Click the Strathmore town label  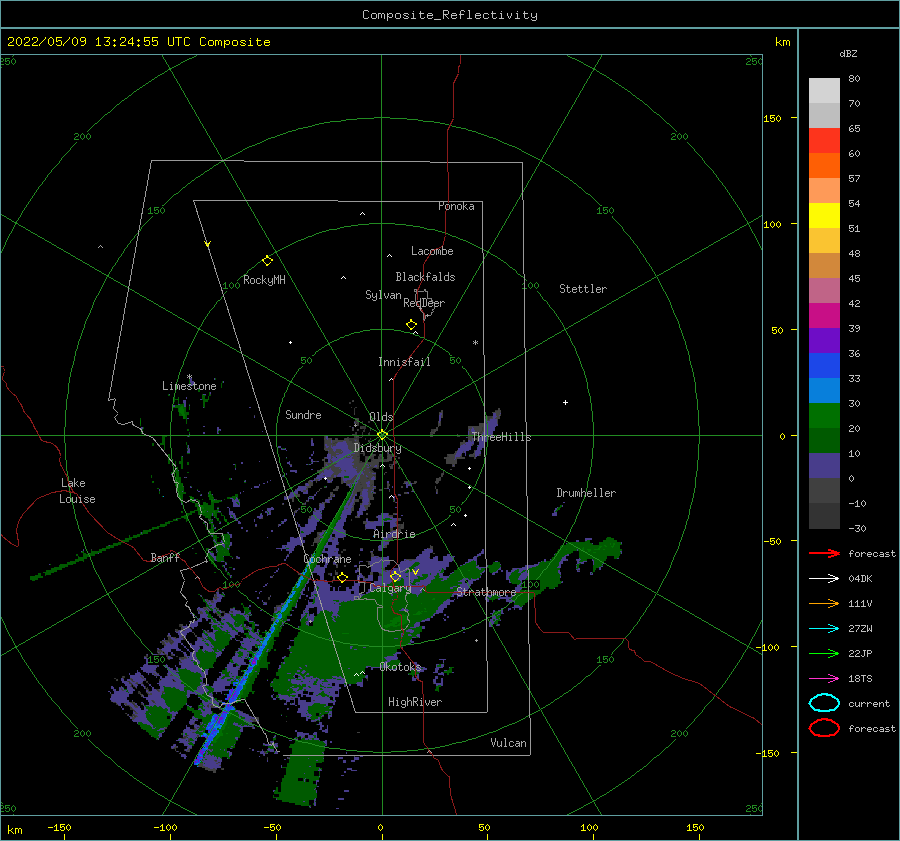[486, 591]
